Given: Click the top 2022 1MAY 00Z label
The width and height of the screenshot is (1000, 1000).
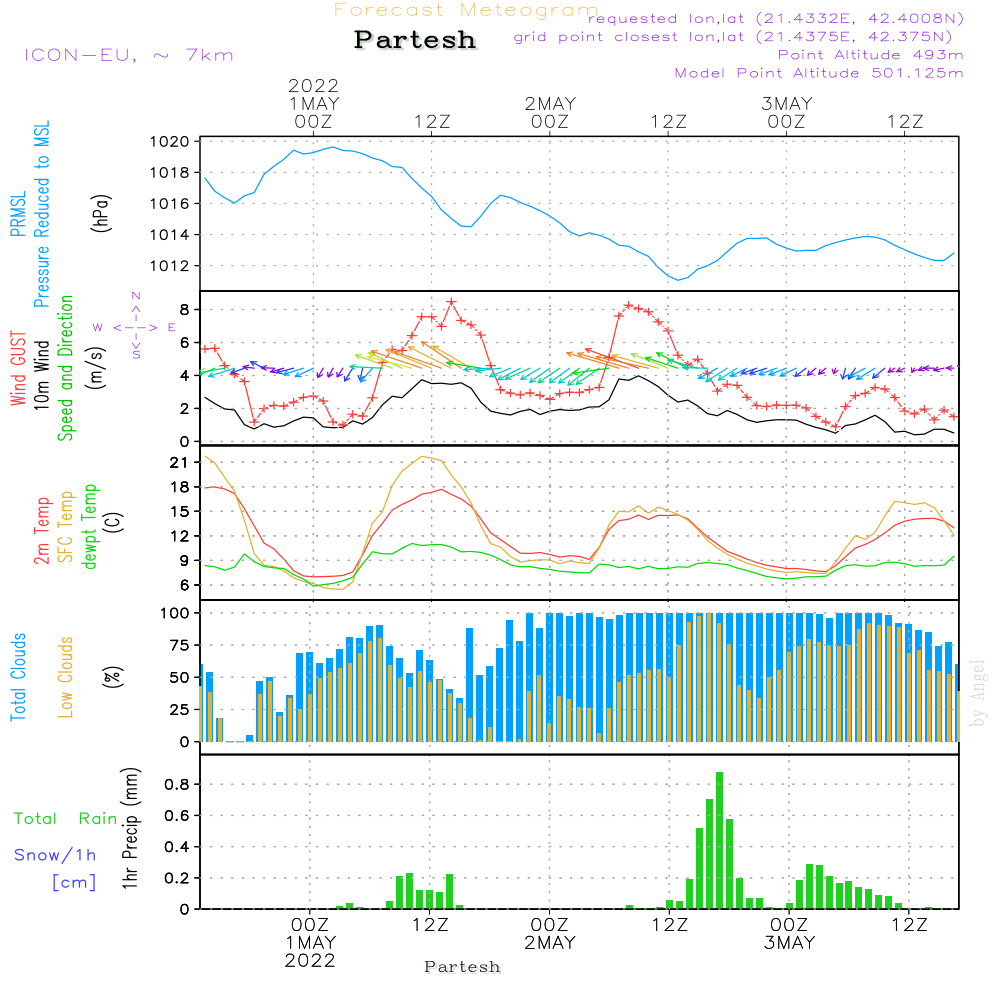Looking at the screenshot, I should [x=313, y=103].
